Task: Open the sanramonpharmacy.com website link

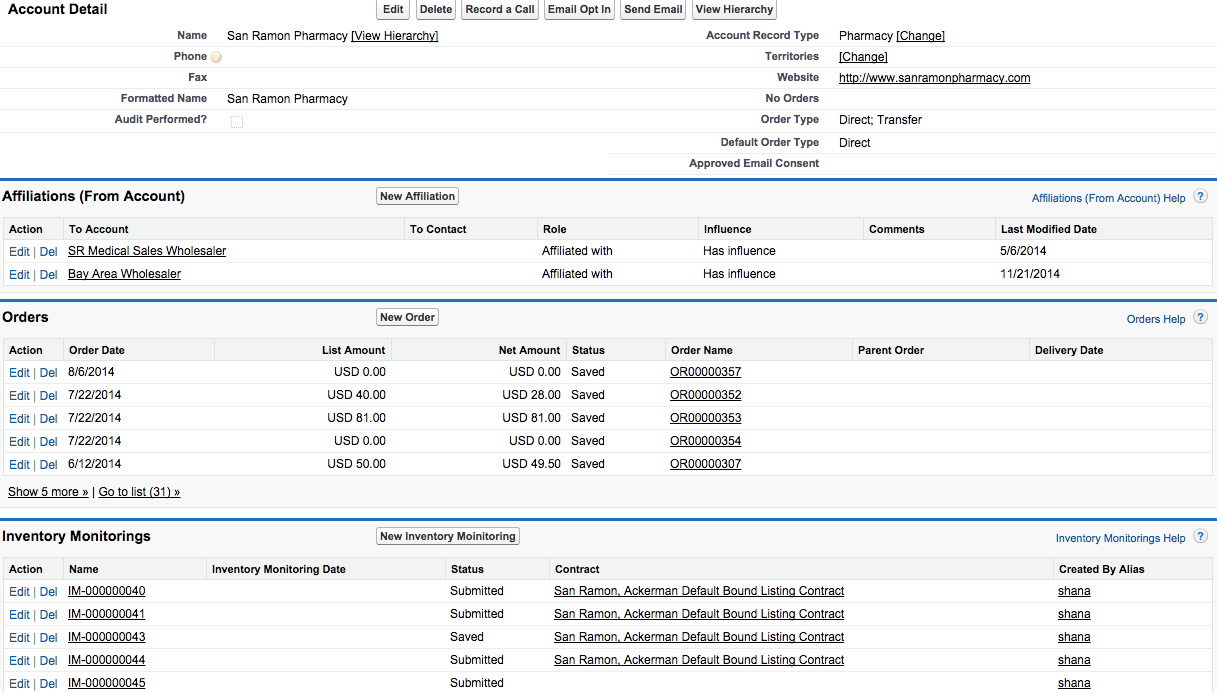Action: [934, 78]
